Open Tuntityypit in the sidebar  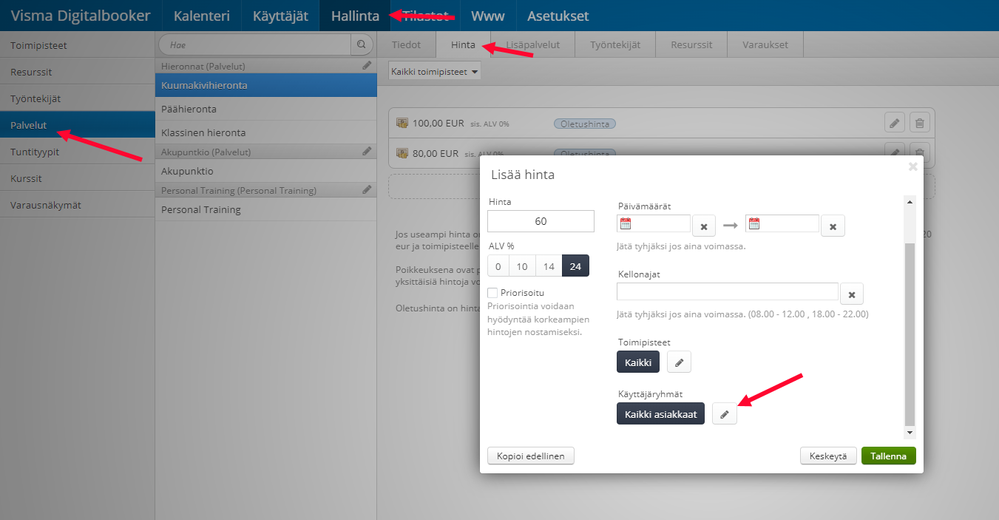click(x=77, y=152)
